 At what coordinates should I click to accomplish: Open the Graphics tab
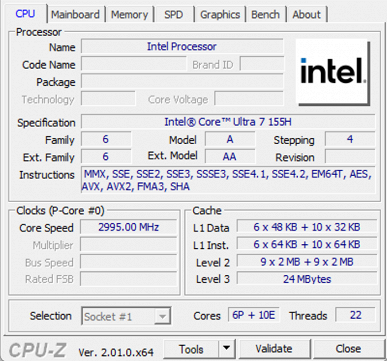pyautogui.click(x=220, y=15)
